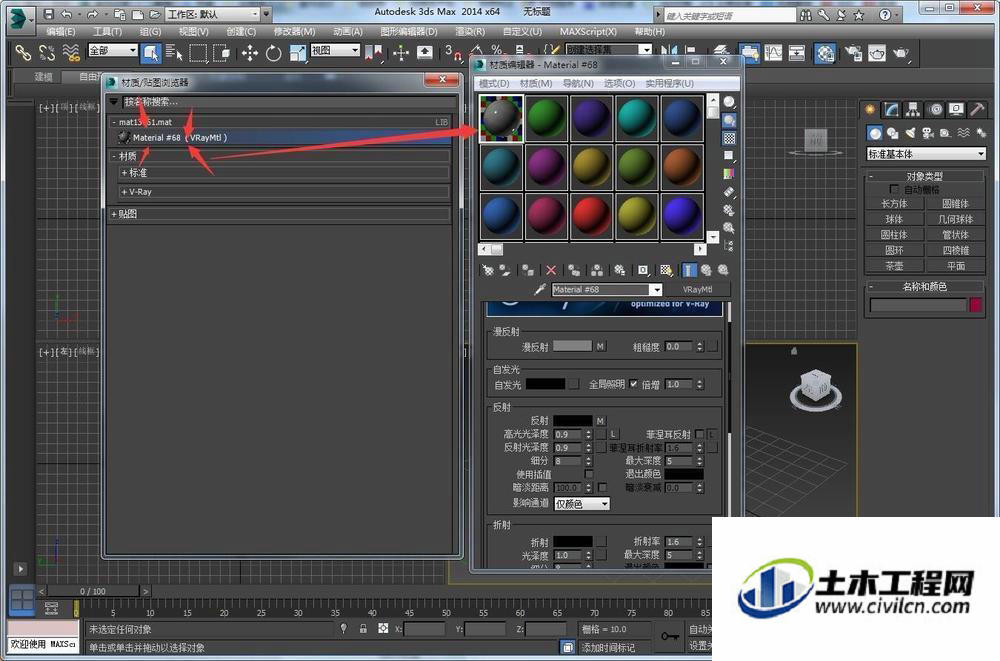This screenshot has height=661, width=1000.
Task: Click the VRayMtl material type button
Action: coord(697,290)
